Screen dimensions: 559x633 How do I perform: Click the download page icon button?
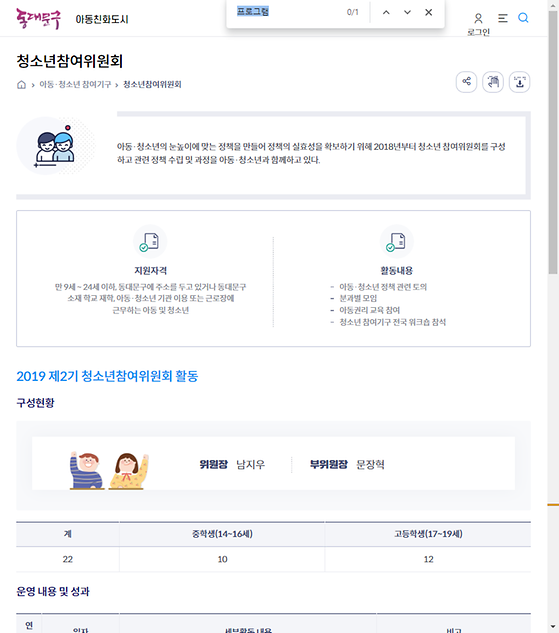tap(519, 82)
